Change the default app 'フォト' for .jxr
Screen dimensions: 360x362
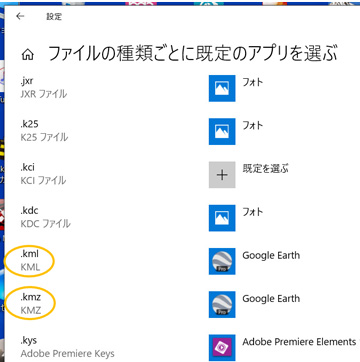pos(253,82)
